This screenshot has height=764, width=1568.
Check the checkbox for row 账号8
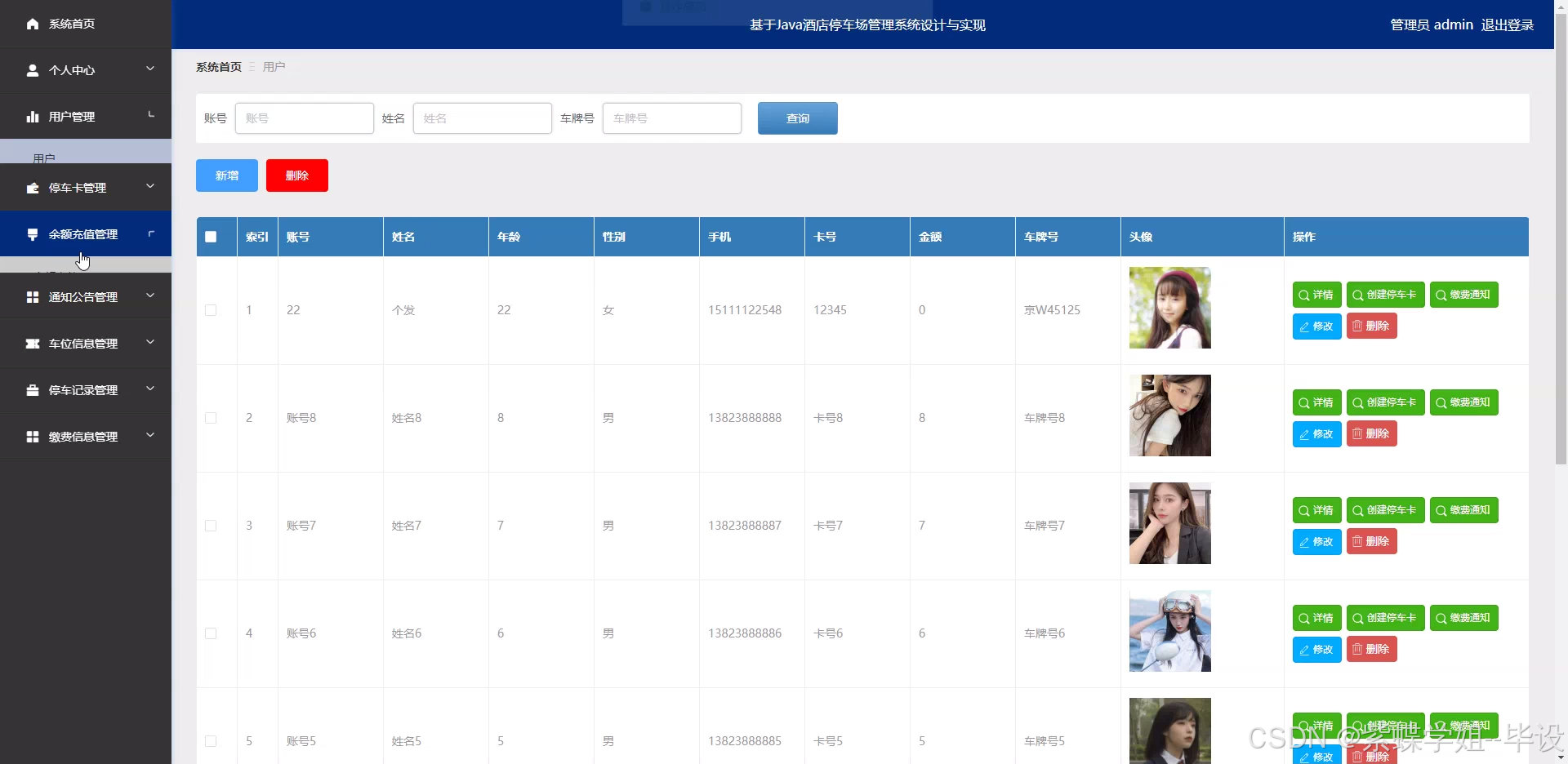click(x=211, y=418)
